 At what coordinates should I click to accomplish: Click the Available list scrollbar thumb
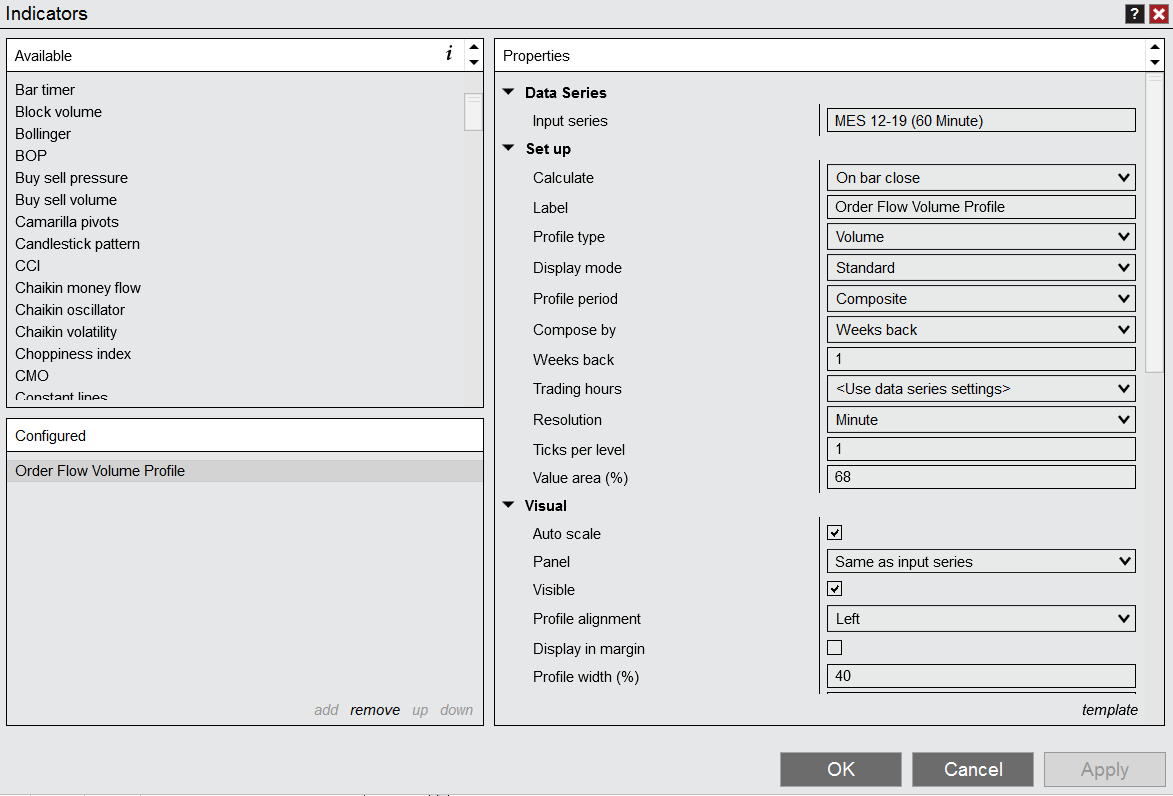pos(473,112)
